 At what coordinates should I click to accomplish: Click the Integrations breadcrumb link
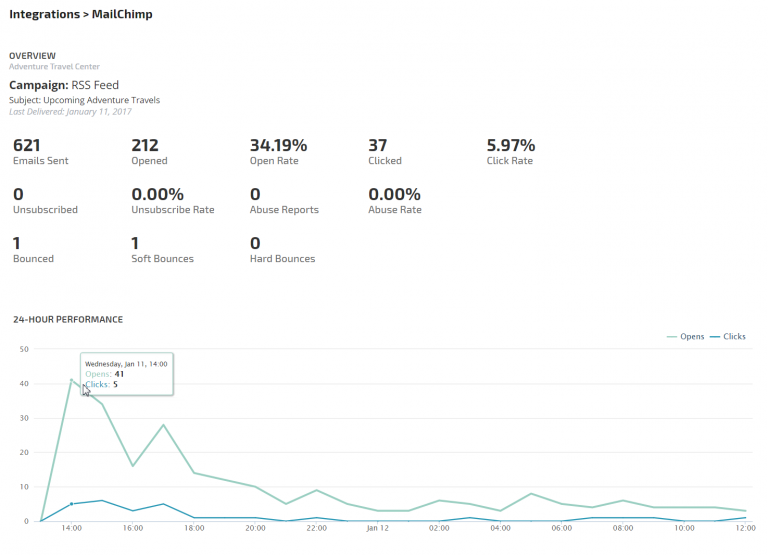coord(44,14)
